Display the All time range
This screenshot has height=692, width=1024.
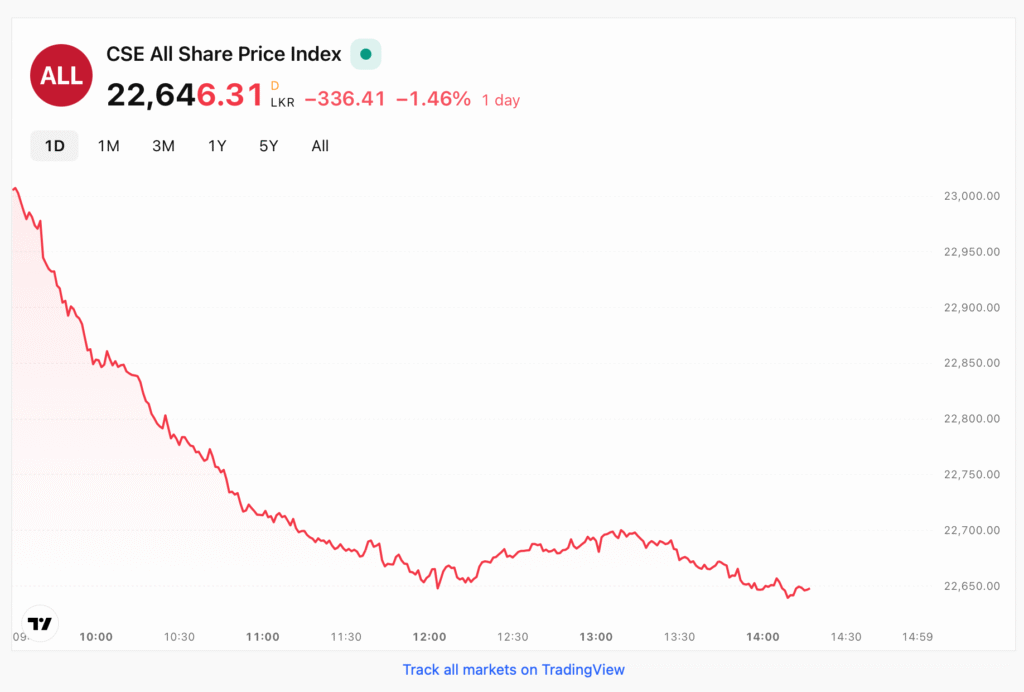(x=320, y=146)
